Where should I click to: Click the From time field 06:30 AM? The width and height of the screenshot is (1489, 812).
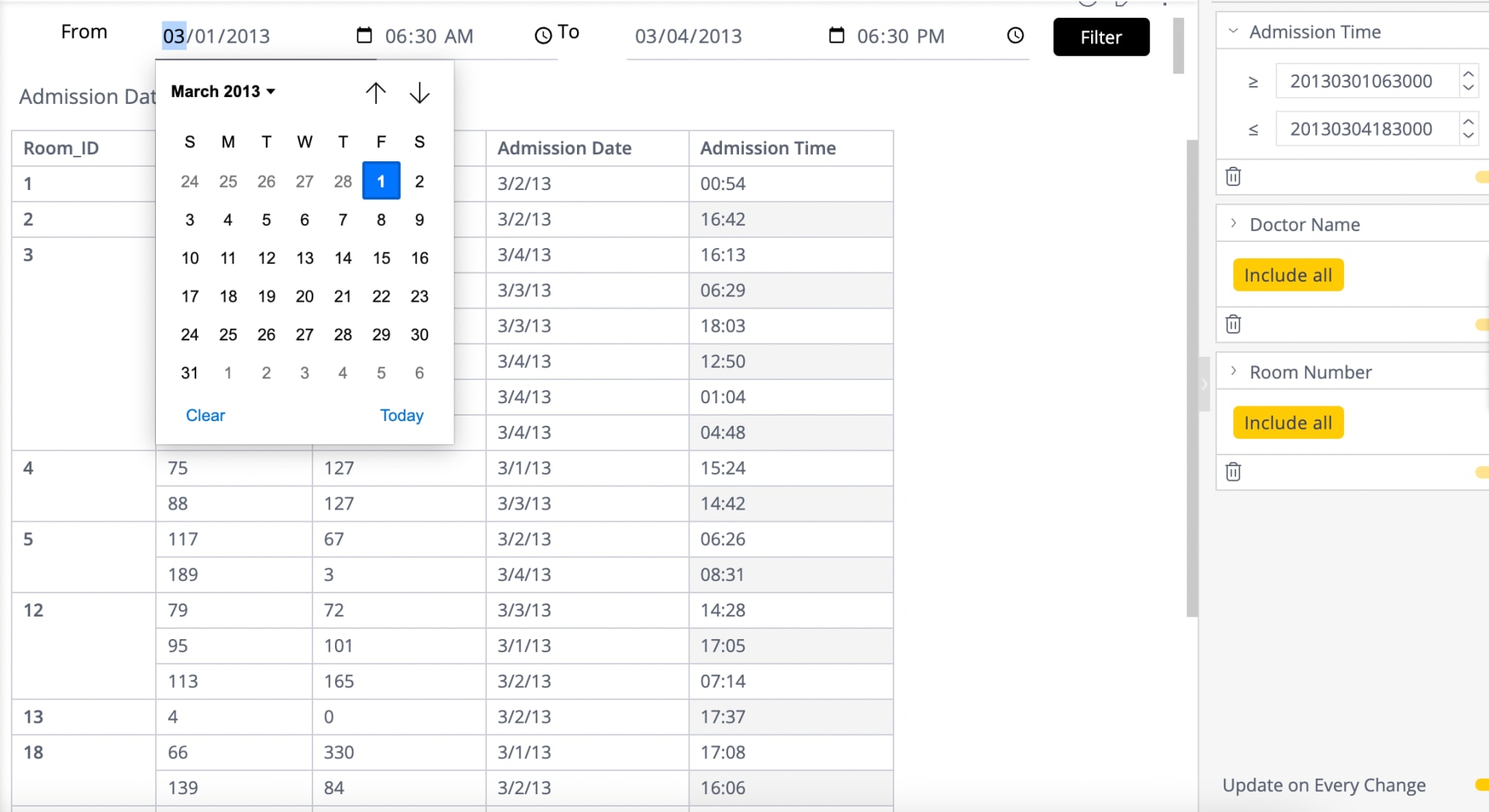(x=429, y=36)
